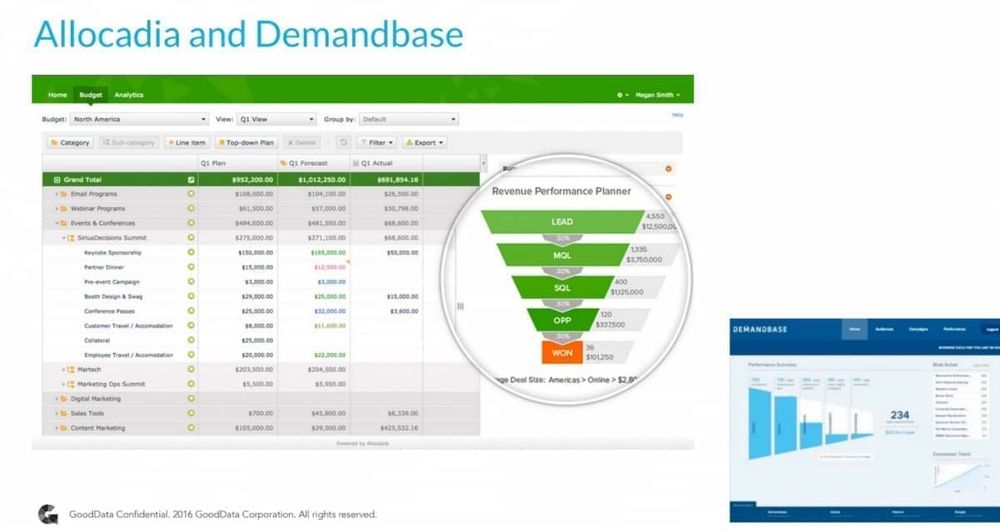Click the Webinar Programs status circle icon
The height and width of the screenshot is (530, 1000).
pos(191,208)
